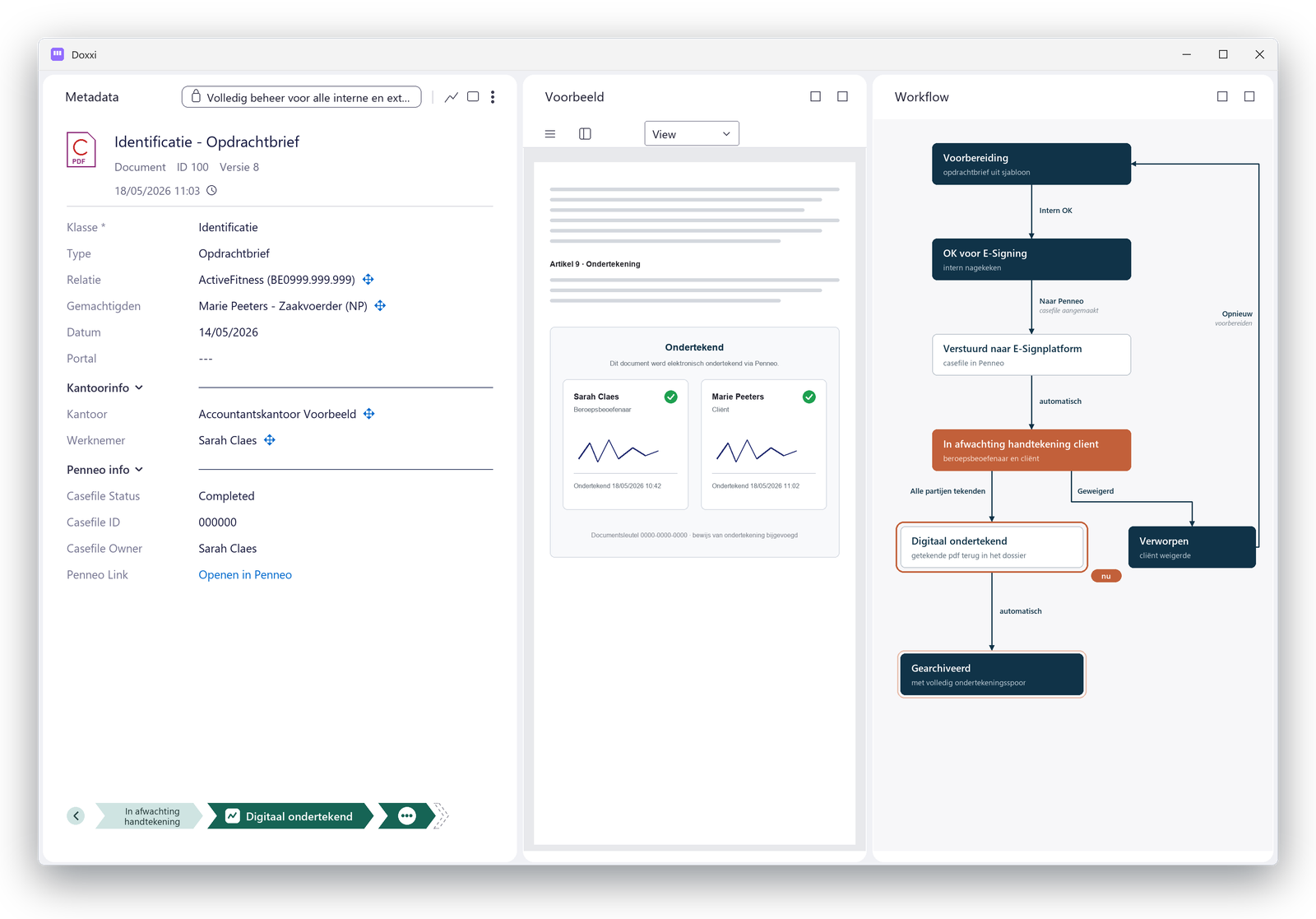1316x919 pixels.
Task: Open the hamburger menu in Voorbeeld toolbar
Action: [x=550, y=134]
